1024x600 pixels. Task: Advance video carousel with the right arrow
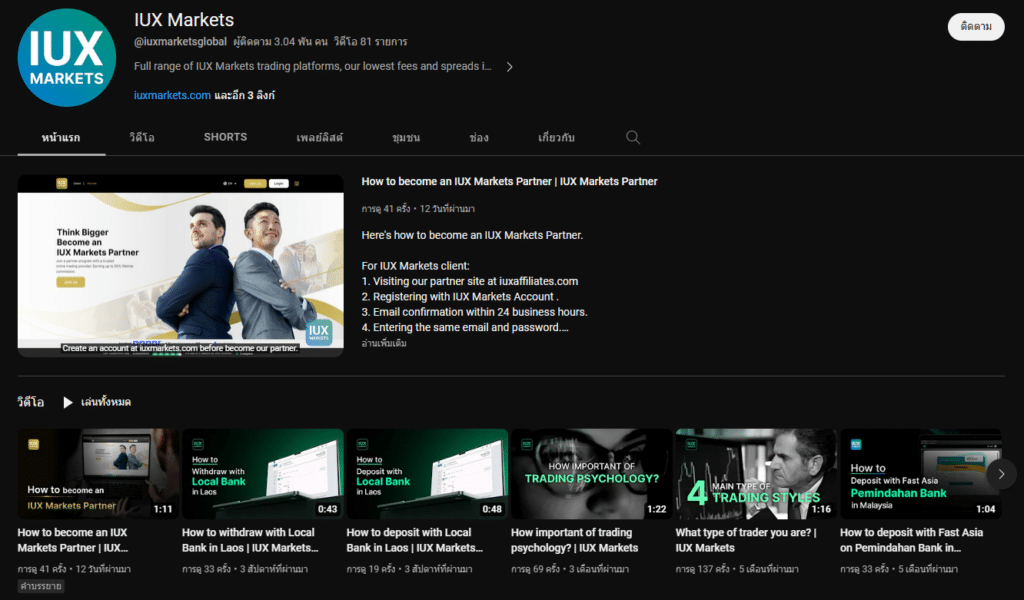pyautogui.click(x=1001, y=474)
